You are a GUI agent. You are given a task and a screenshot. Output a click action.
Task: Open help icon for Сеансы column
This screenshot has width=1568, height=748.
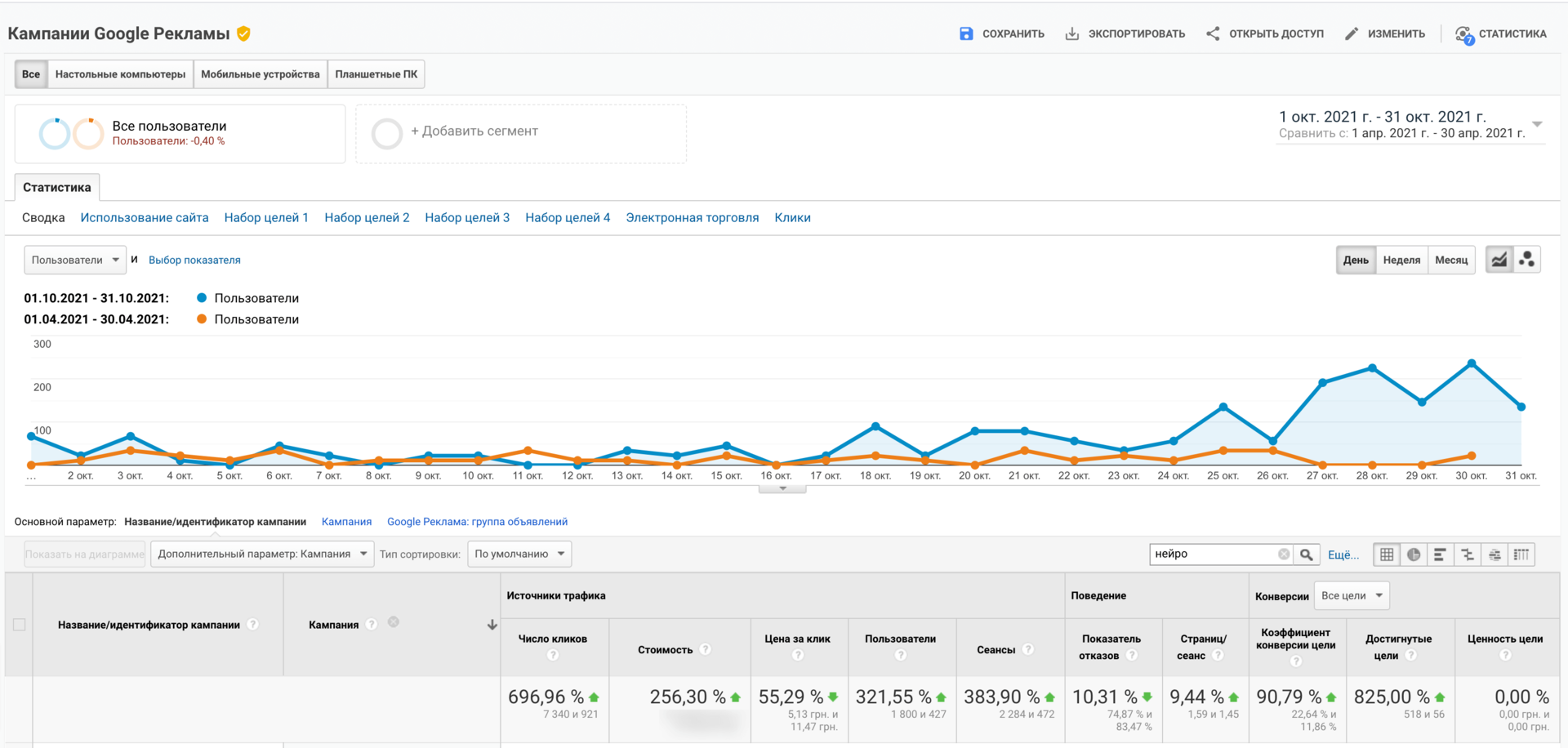1028,650
